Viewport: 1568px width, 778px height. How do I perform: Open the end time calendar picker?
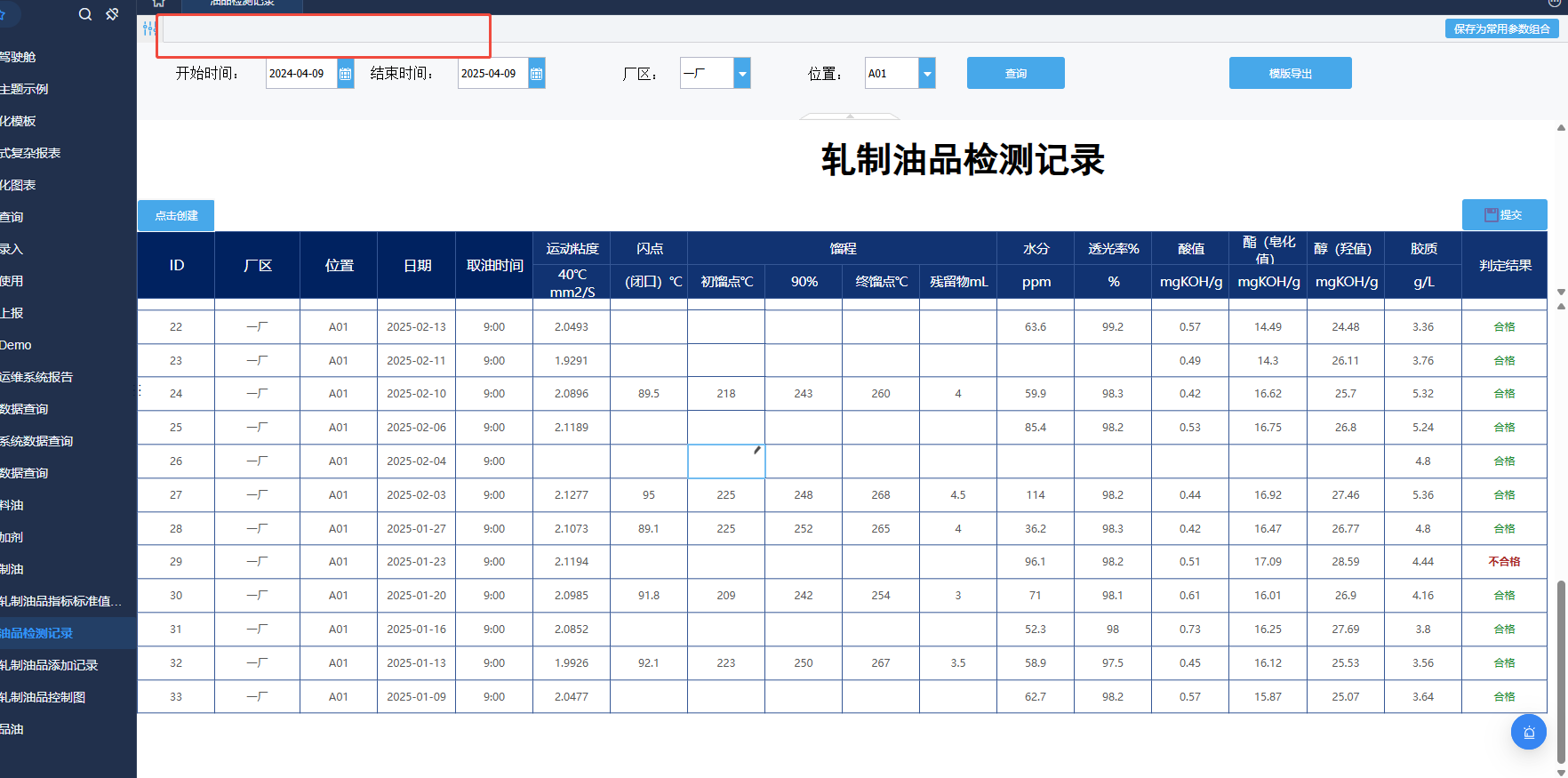(x=537, y=74)
